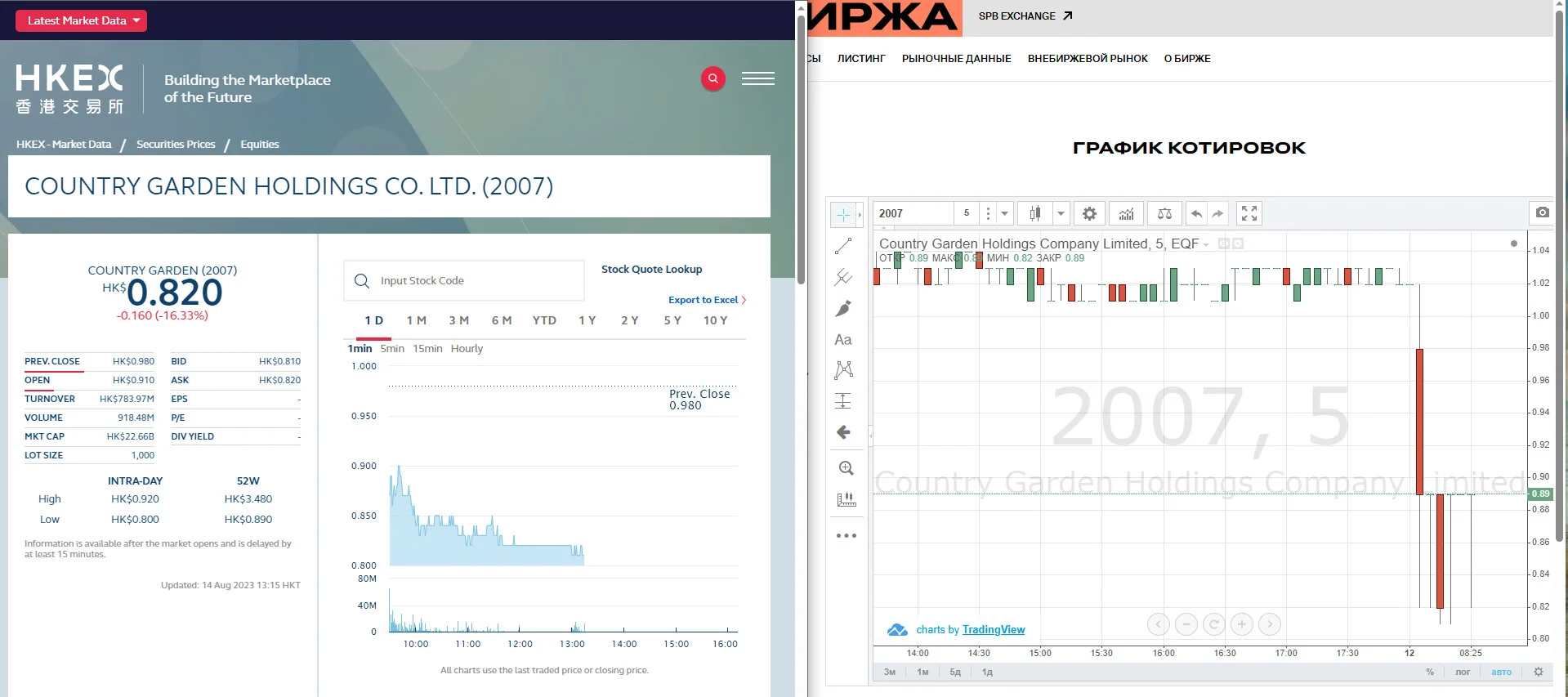Select the price range measurement tool
1568x697 pixels.
[x=843, y=401]
